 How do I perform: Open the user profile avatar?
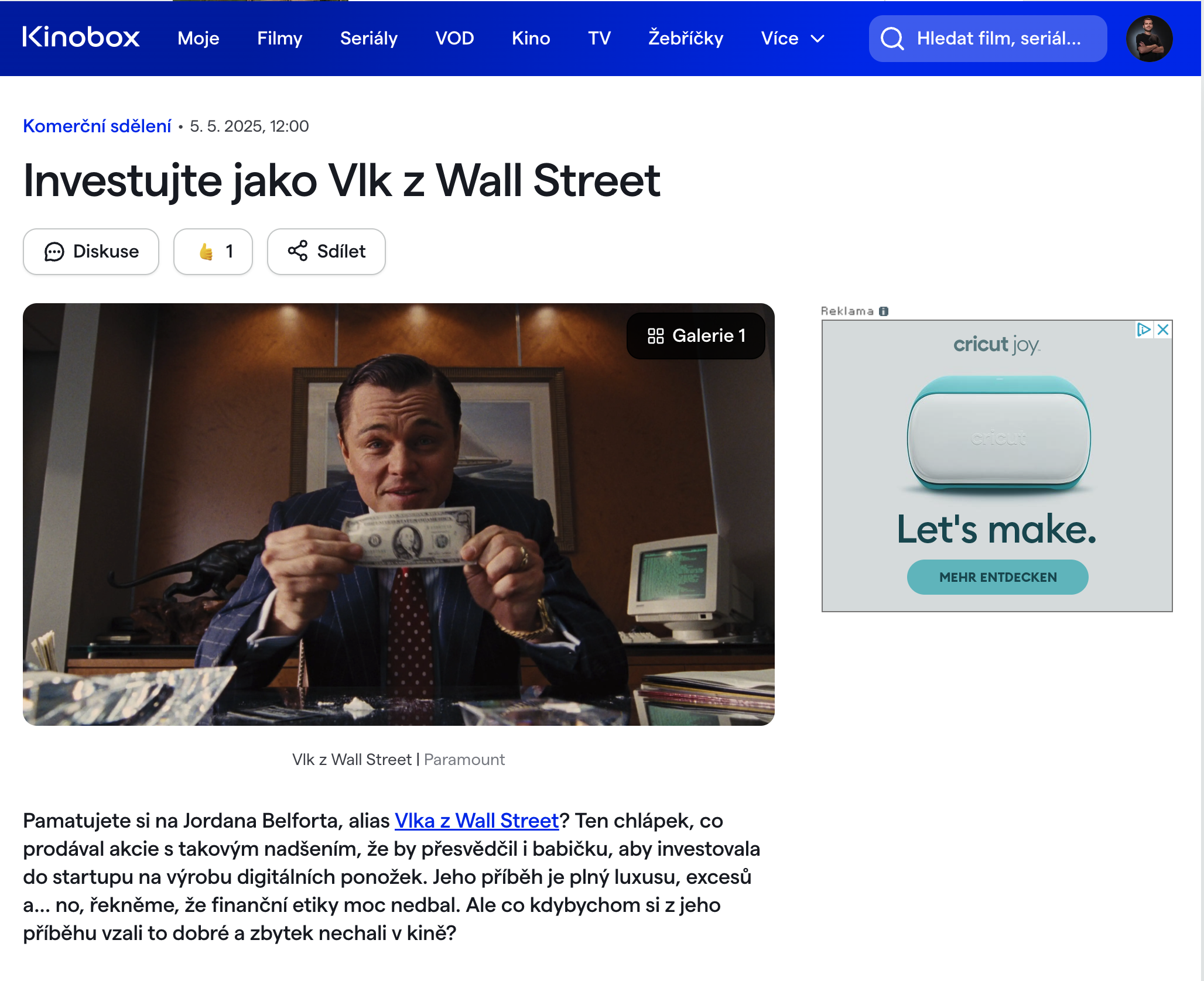[1149, 39]
